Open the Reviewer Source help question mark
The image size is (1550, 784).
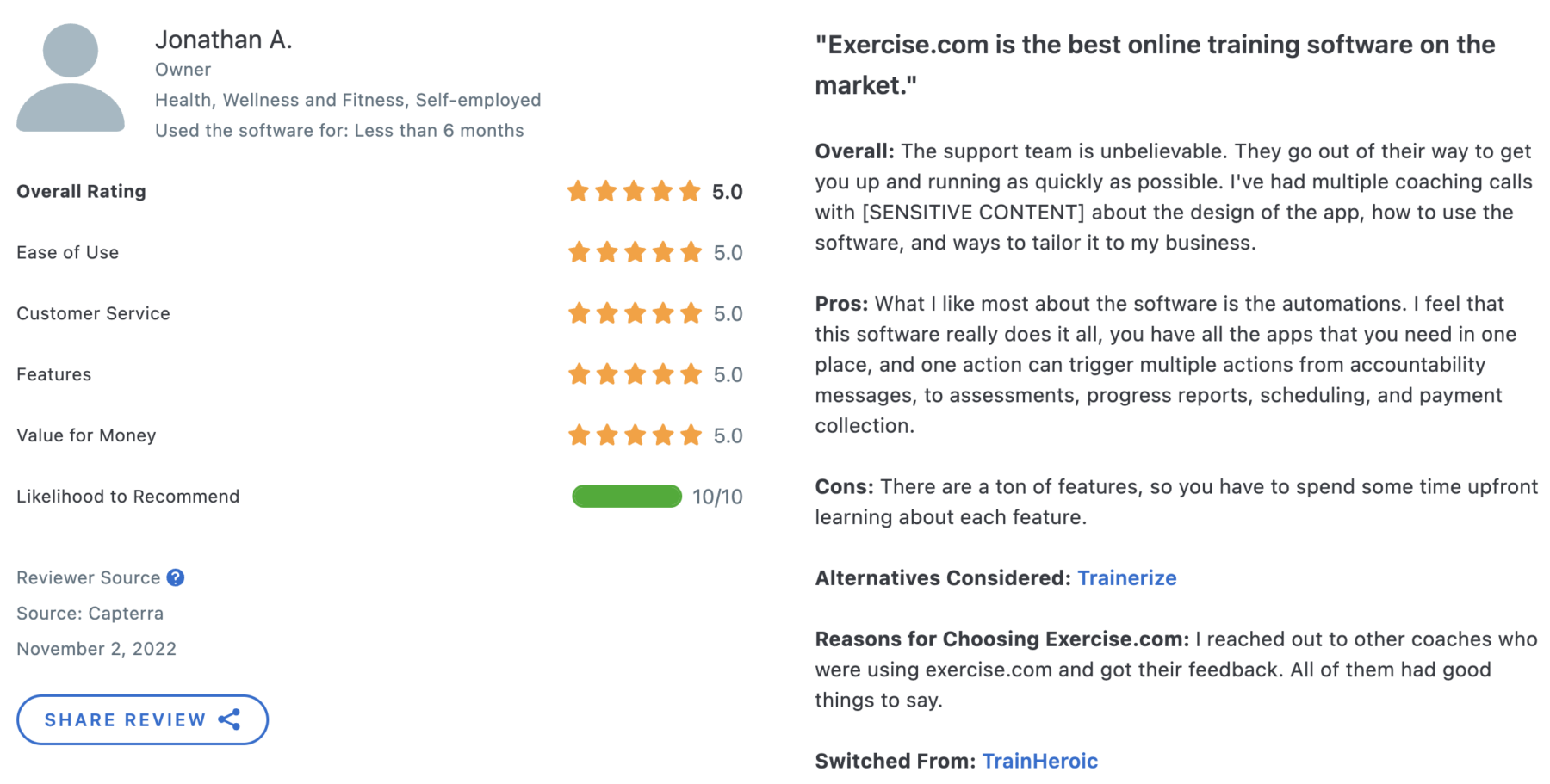tap(176, 577)
